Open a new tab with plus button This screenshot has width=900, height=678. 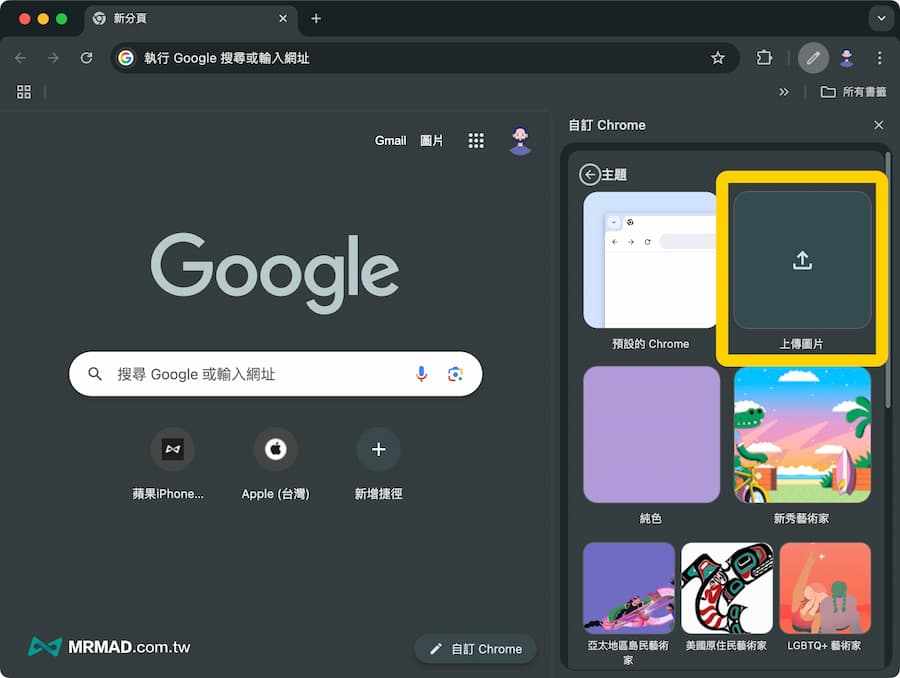coord(316,19)
